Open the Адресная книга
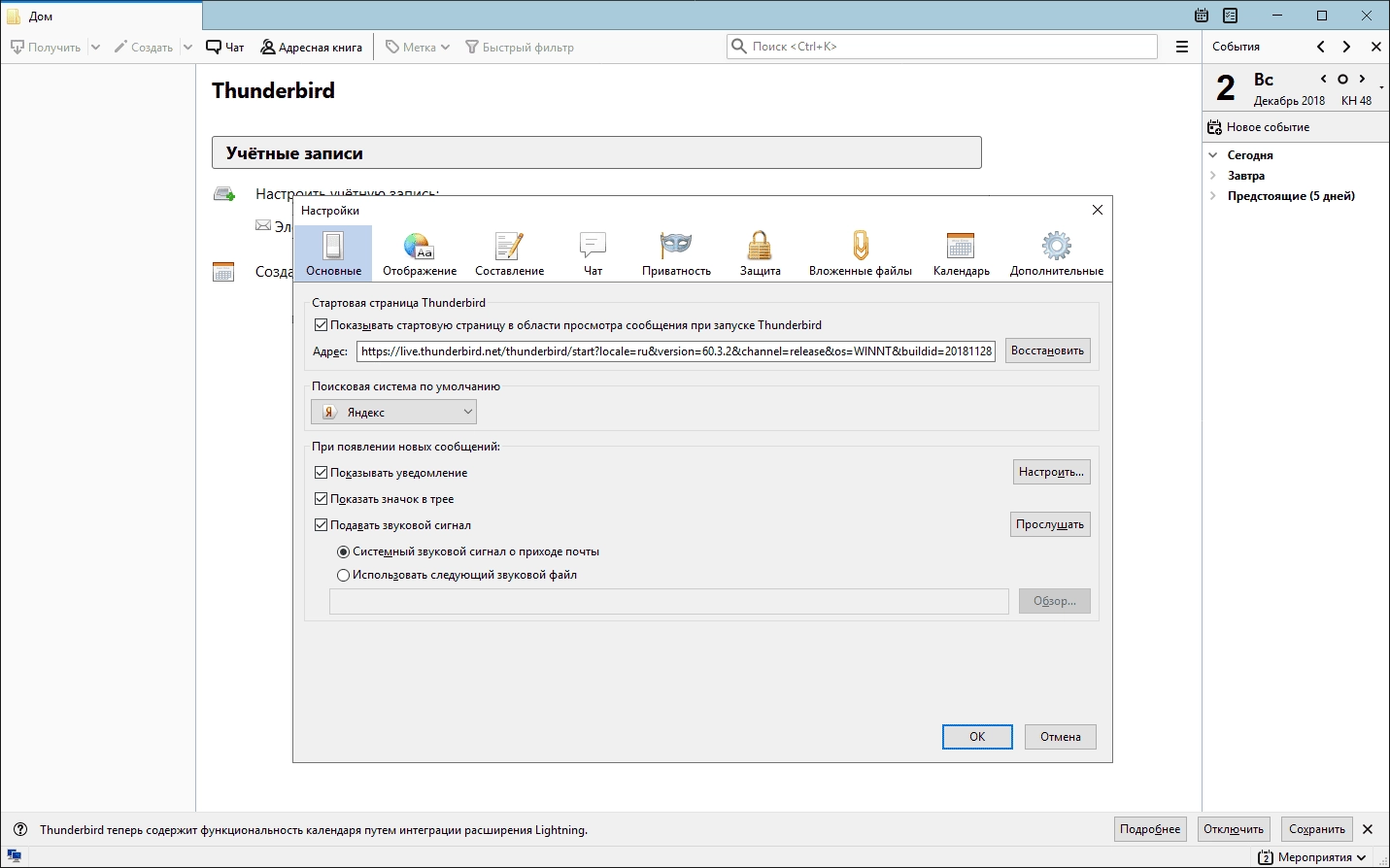The width and height of the screenshot is (1390, 868). point(312,47)
